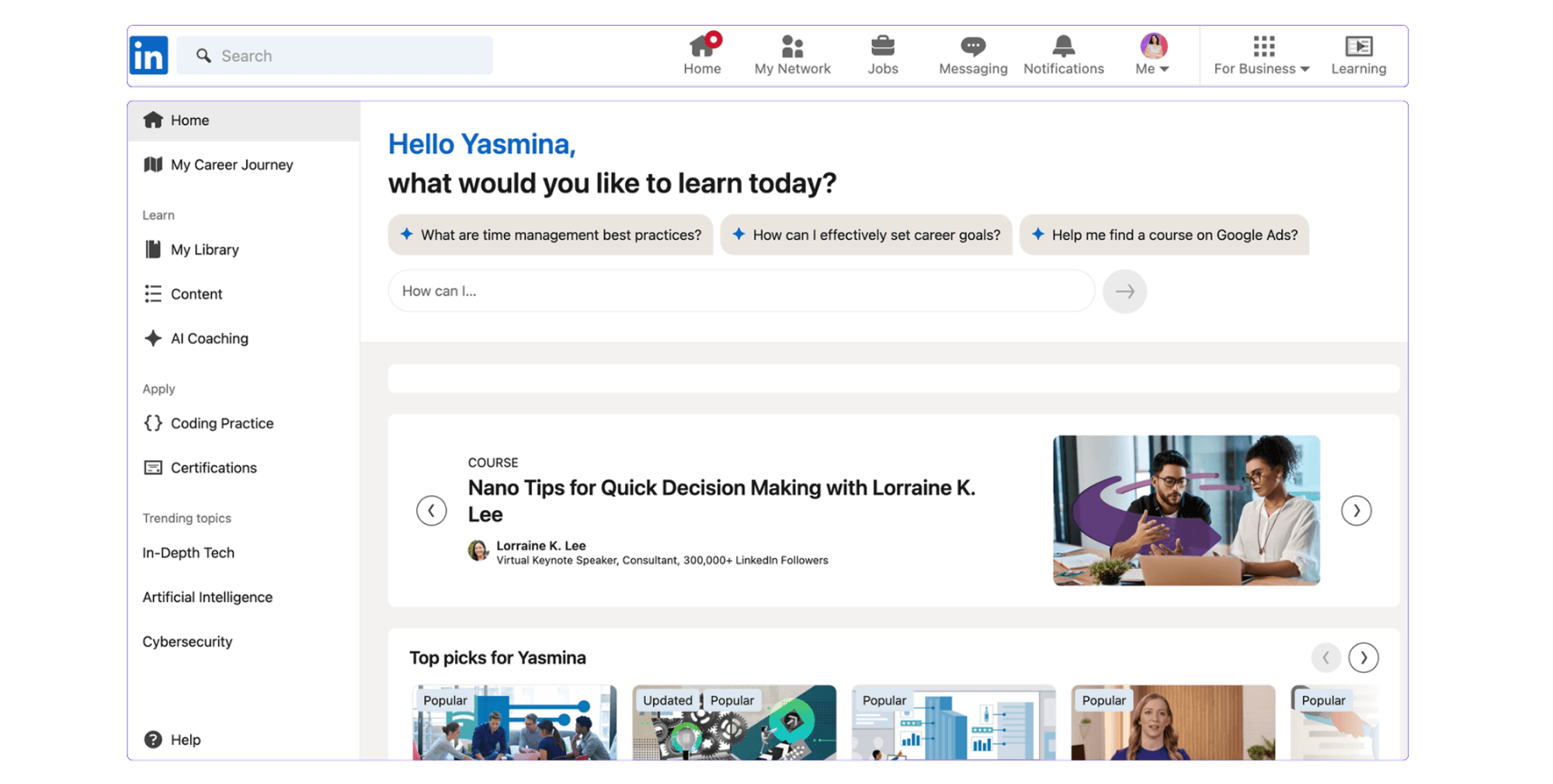Click the profile avatar above Me
Viewport: 1553px width, 784px height.
[x=1154, y=46]
